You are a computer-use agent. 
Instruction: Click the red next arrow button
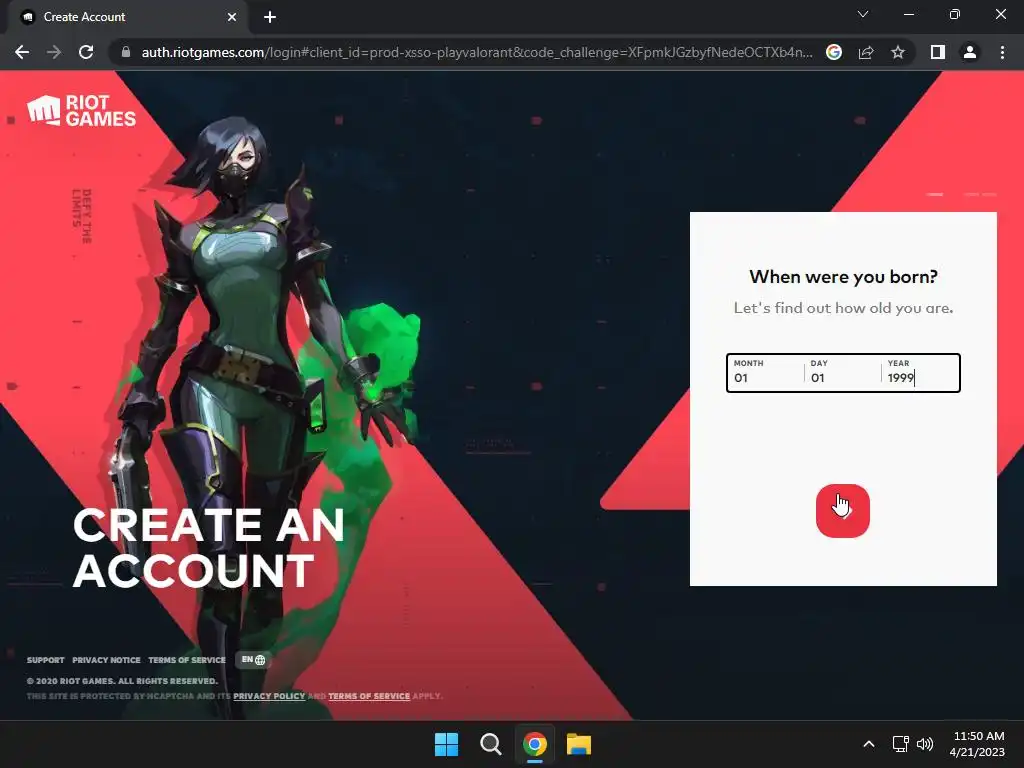(x=842, y=511)
